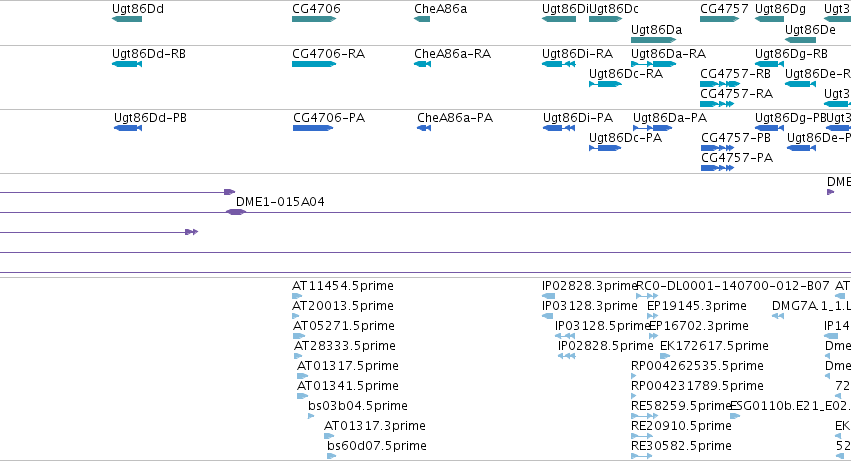The width and height of the screenshot is (851, 461).
Task: Click the Ugt86Dg gene arrow
Action: click(x=770, y=19)
